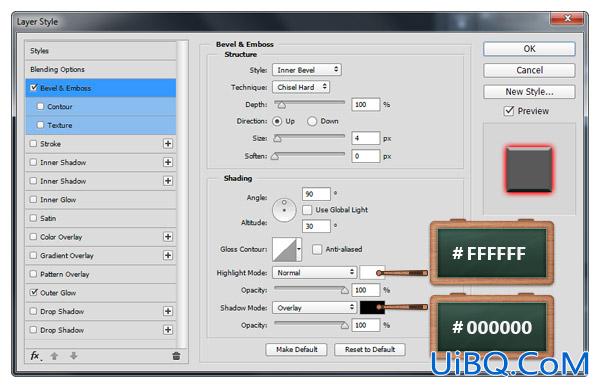The image size is (600, 388).
Task: Click the move effect up arrow
Action: pyautogui.click(x=54, y=356)
